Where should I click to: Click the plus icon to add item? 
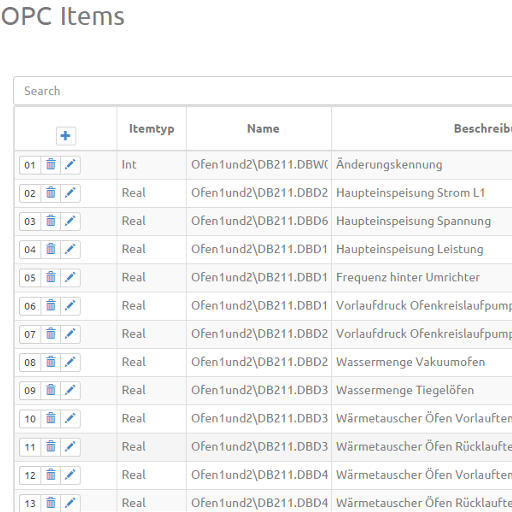66,136
